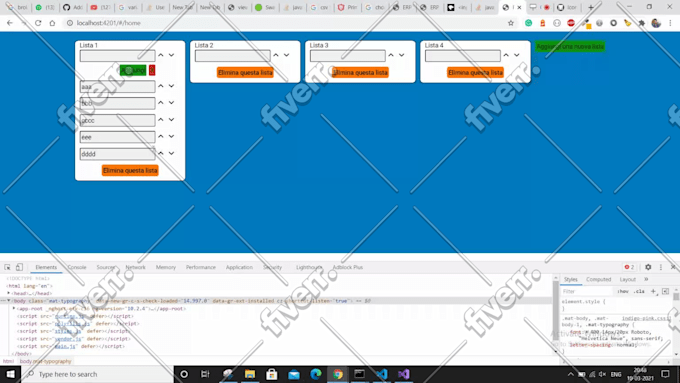Collapse the body node in the Elements tree

9,301
